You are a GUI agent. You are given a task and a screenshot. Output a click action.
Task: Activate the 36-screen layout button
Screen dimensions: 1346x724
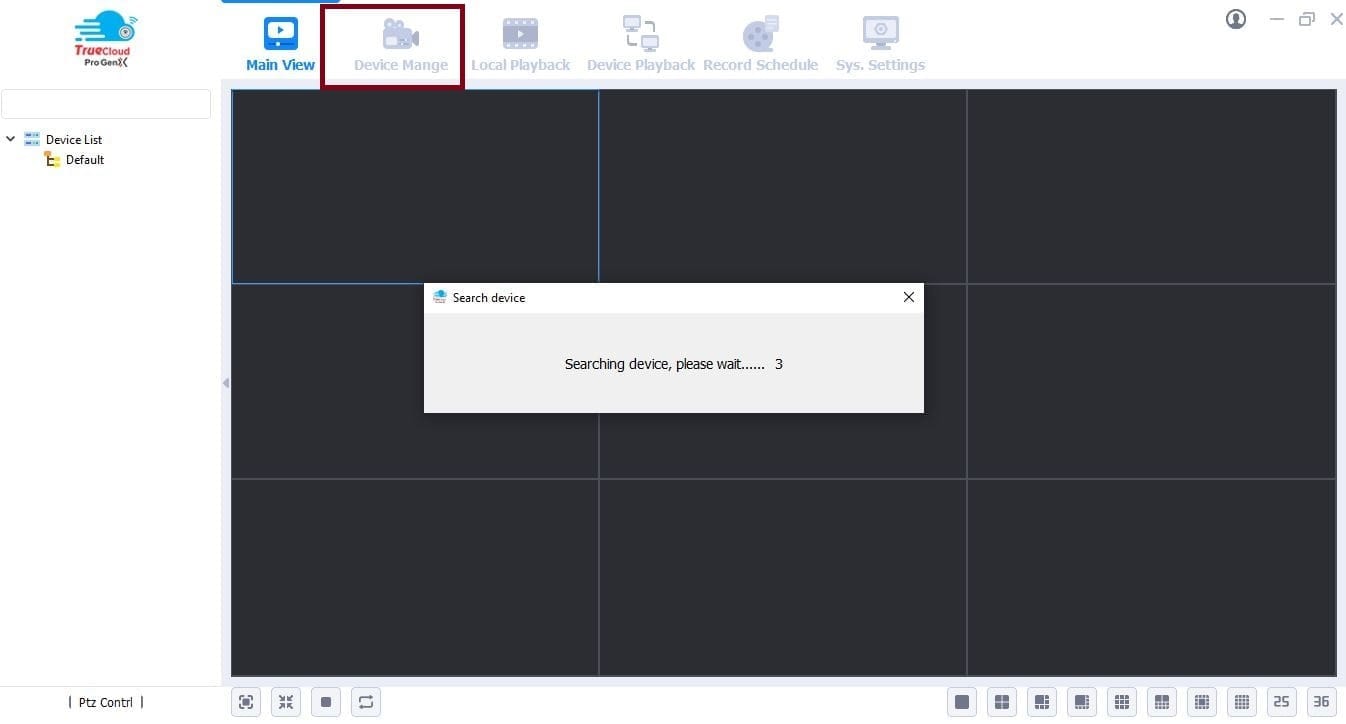[1321, 702]
